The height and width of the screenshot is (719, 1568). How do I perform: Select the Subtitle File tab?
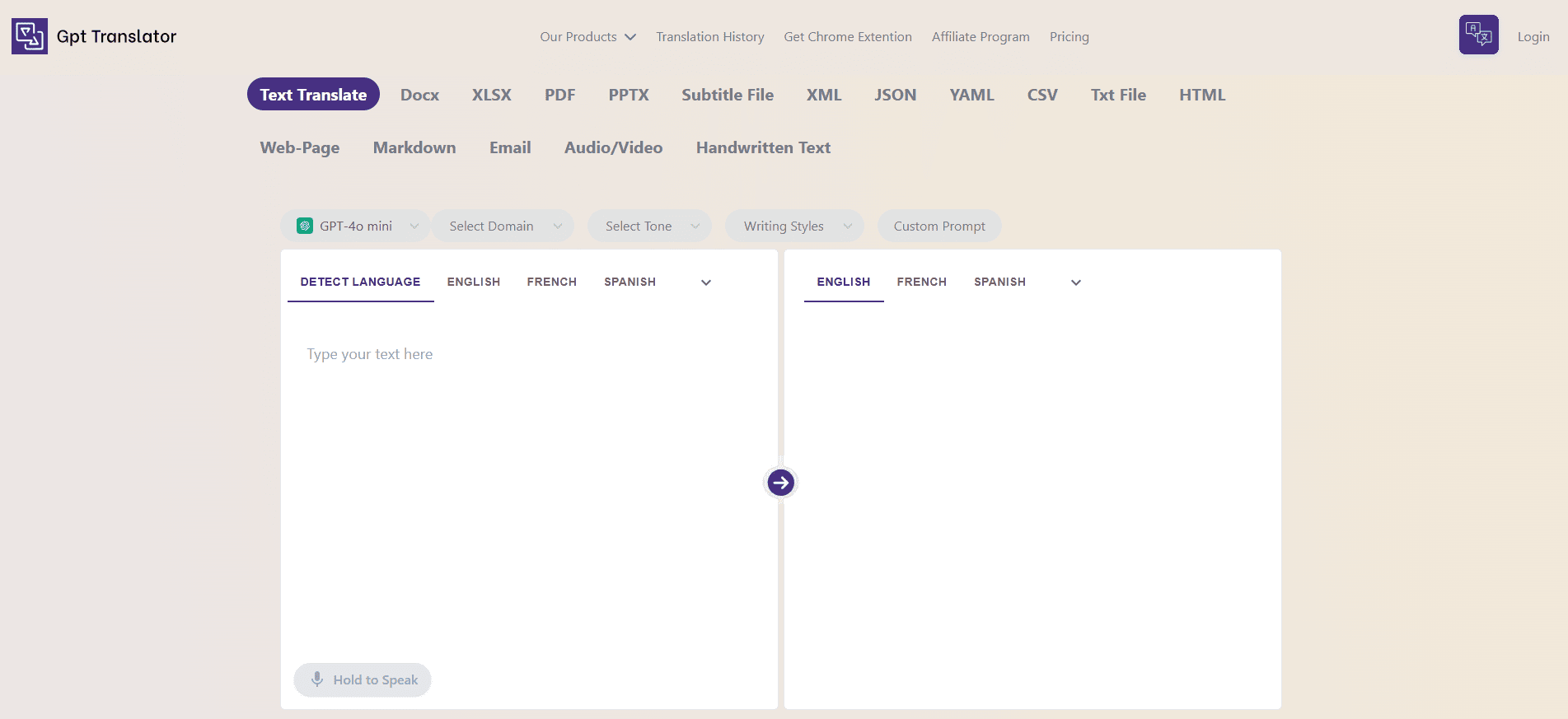(x=727, y=95)
